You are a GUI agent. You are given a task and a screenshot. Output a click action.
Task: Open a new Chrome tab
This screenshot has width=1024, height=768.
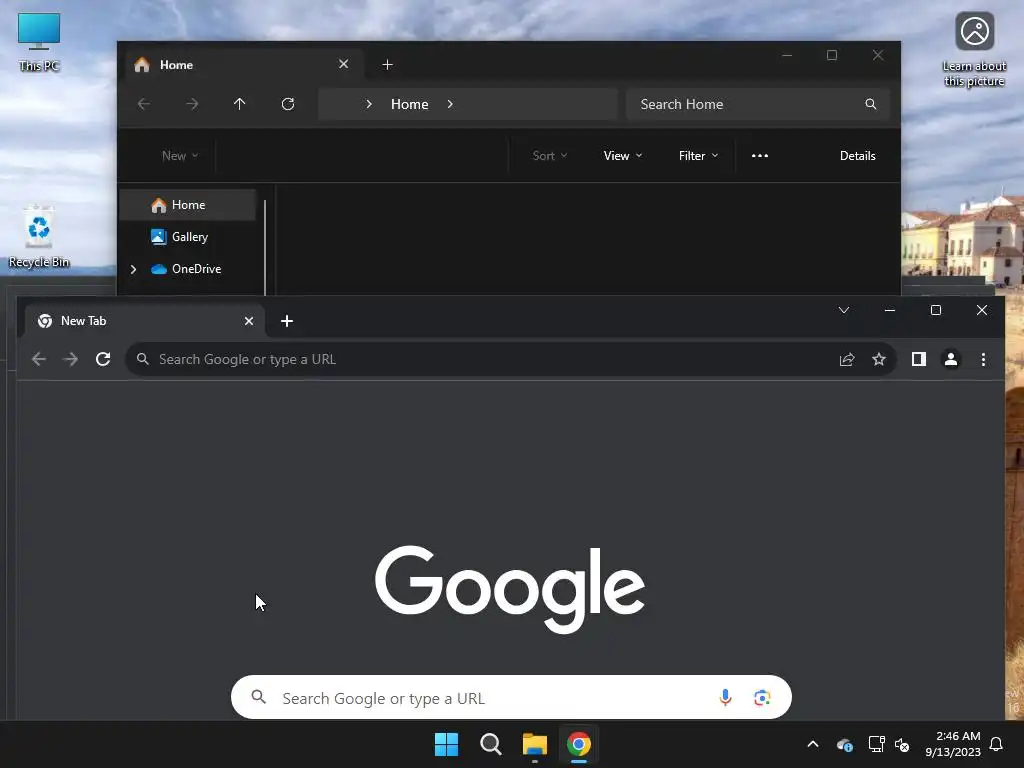tap(287, 321)
